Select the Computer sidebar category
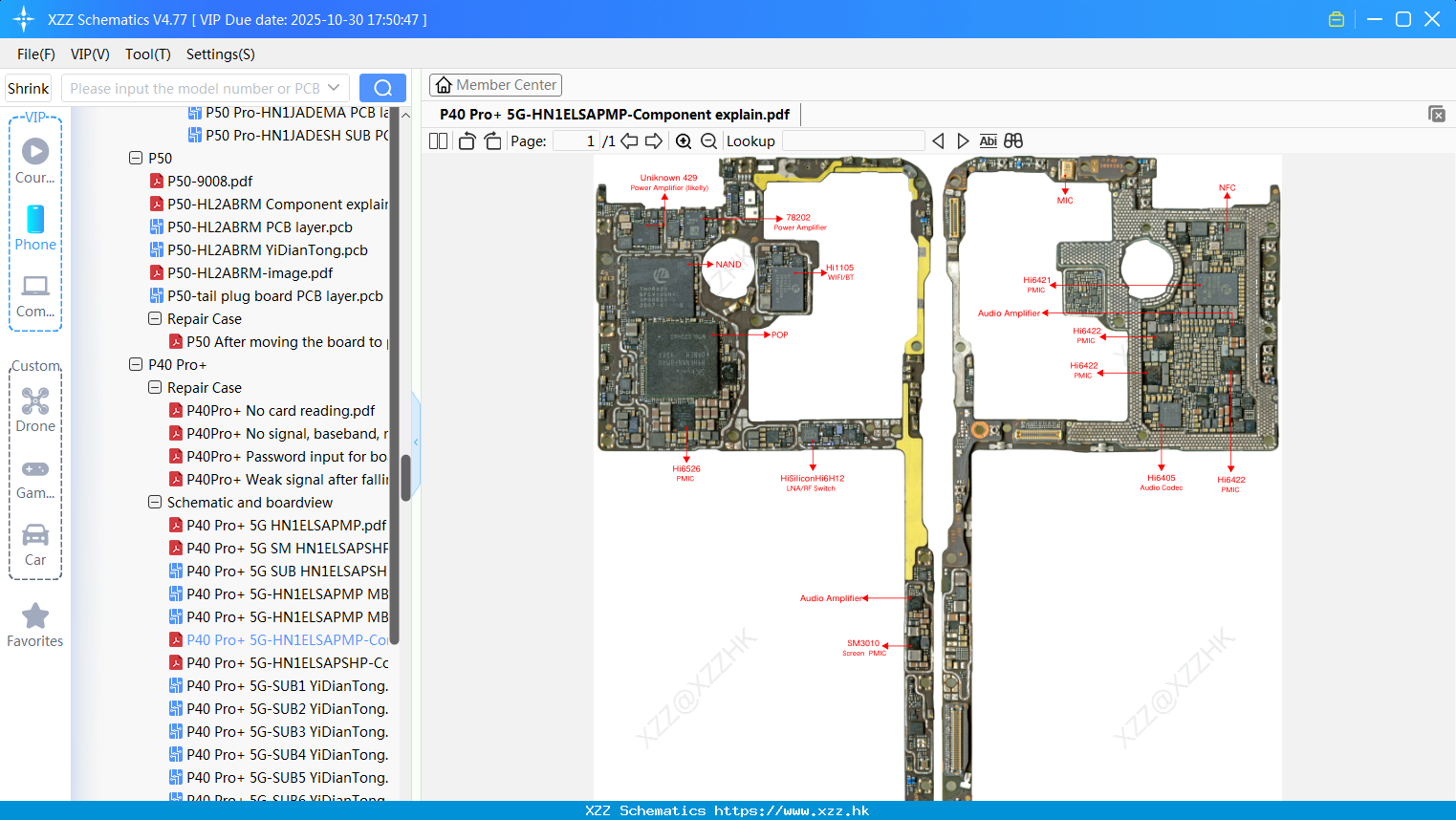Screen dimensions: 1456x820 tap(35, 296)
